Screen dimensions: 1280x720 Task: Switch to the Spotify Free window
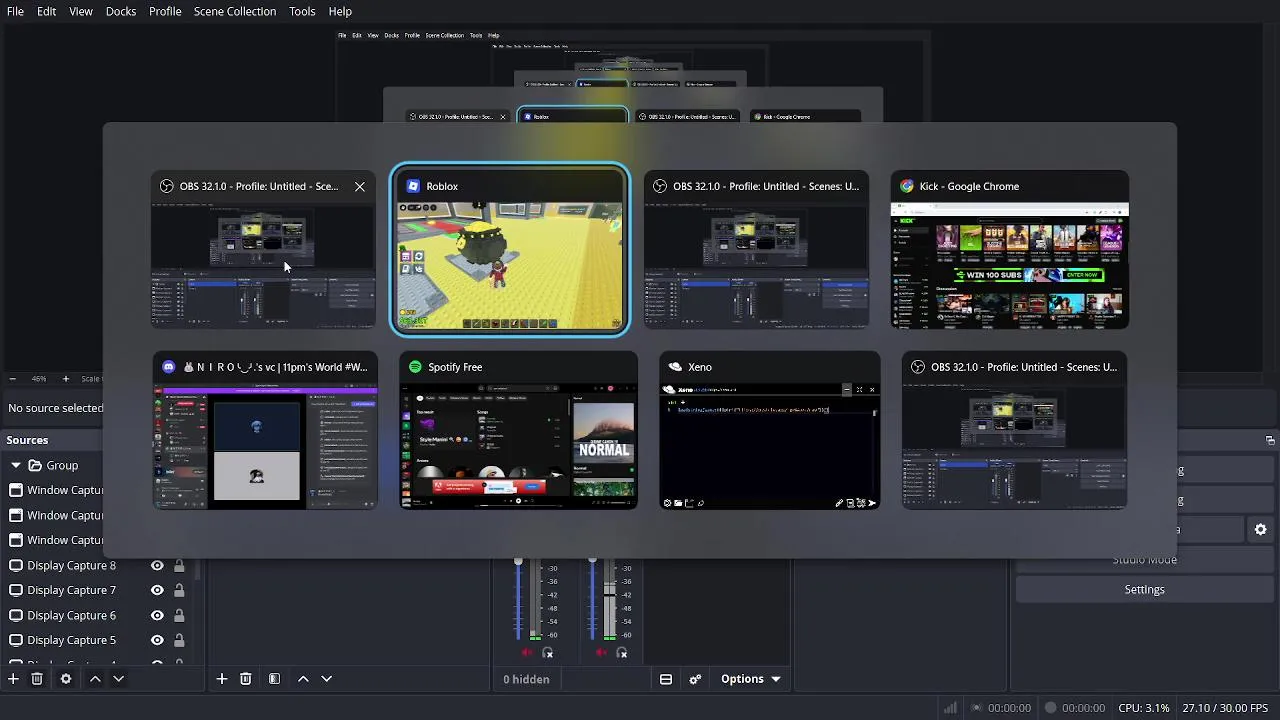point(518,430)
